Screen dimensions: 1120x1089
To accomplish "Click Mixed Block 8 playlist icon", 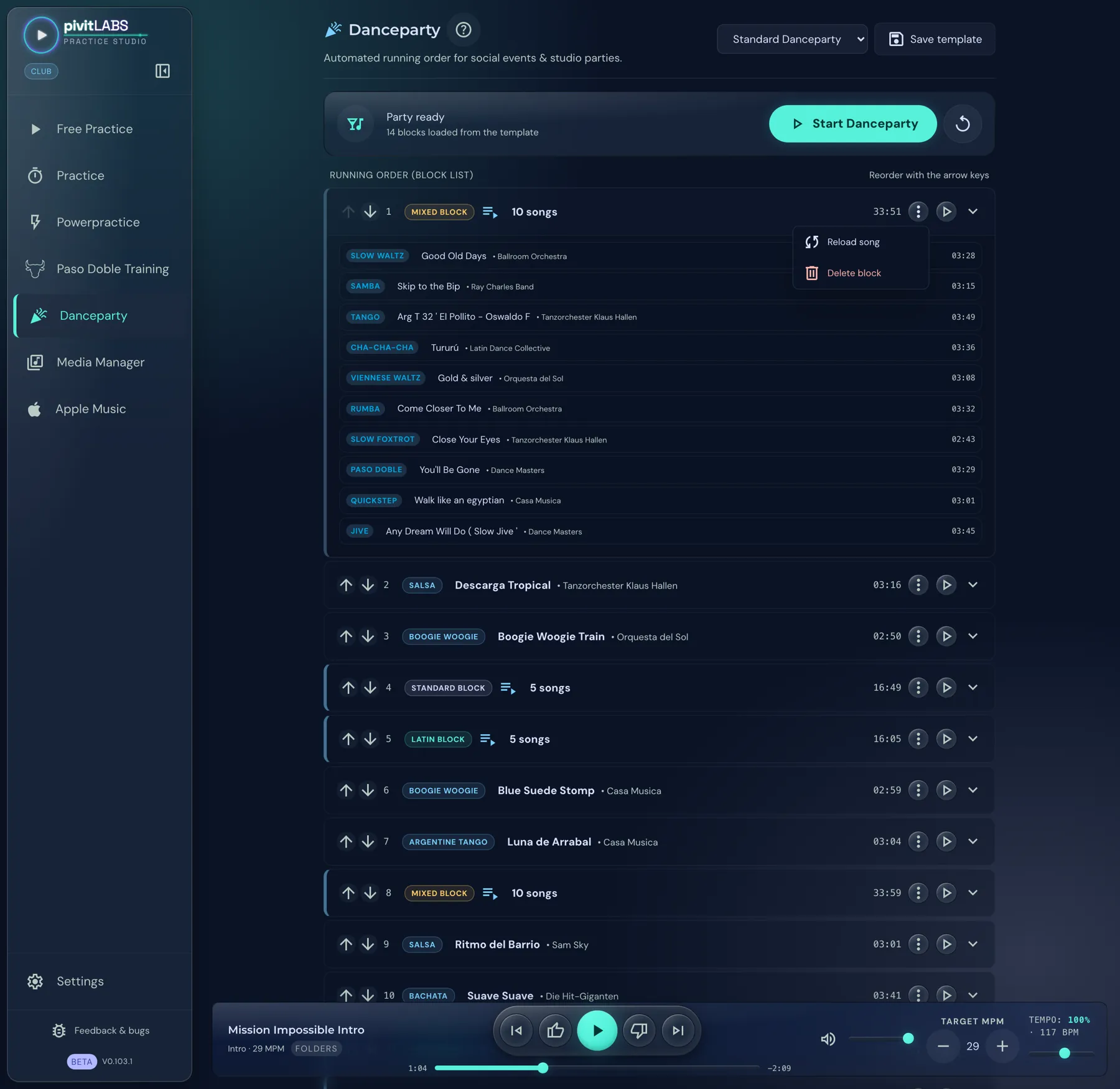I will click(490, 894).
